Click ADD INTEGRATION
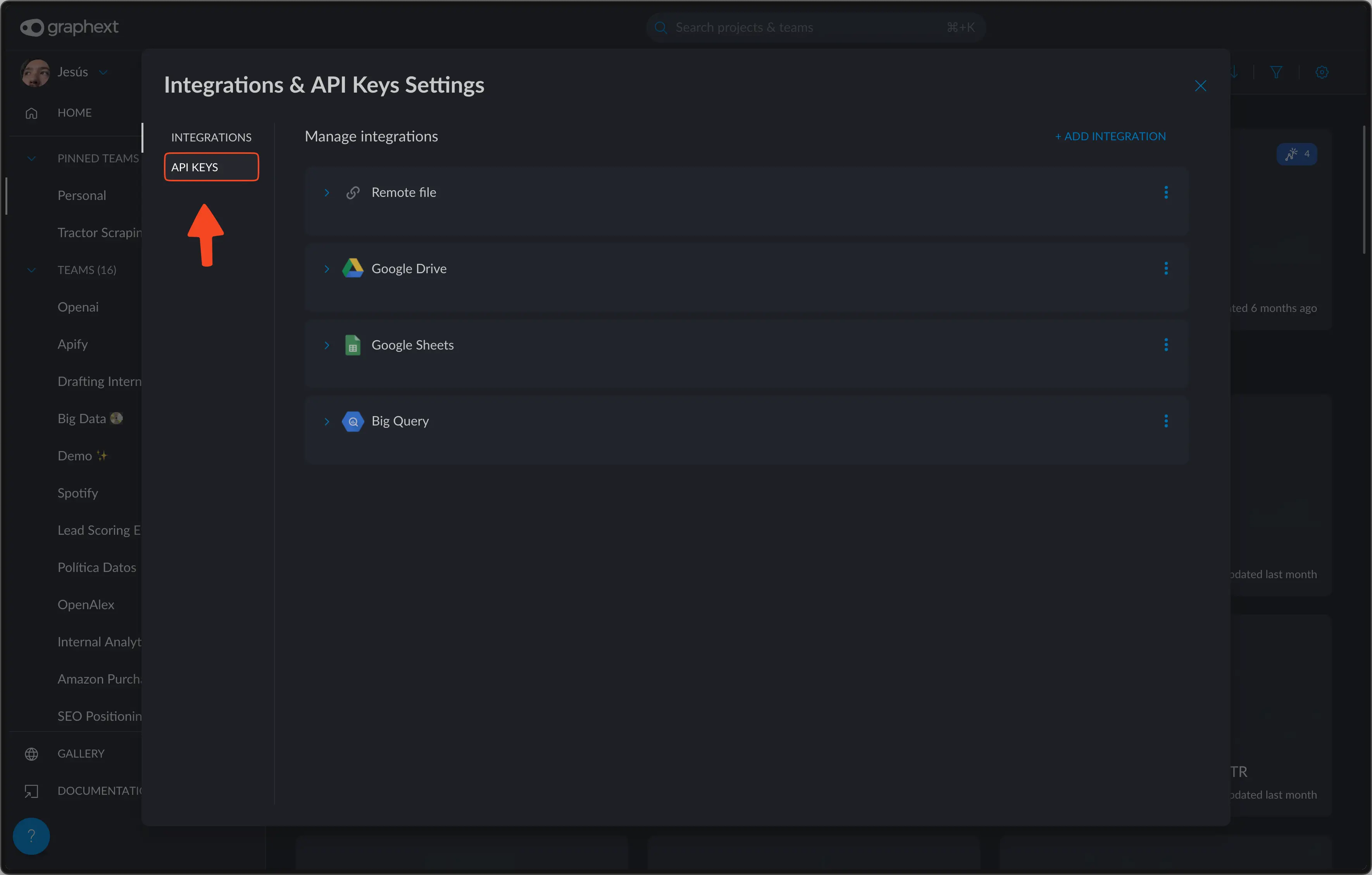 pyautogui.click(x=1110, y=136)
